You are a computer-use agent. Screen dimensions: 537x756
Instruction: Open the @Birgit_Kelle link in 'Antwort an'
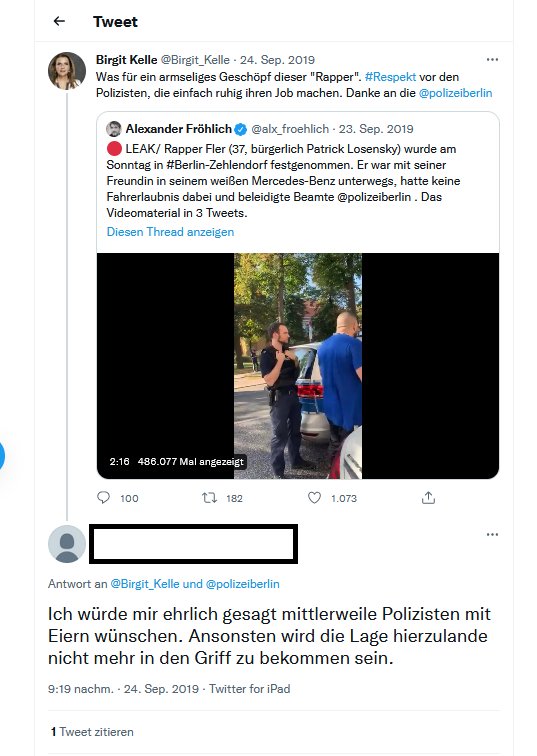pos(145,584)
